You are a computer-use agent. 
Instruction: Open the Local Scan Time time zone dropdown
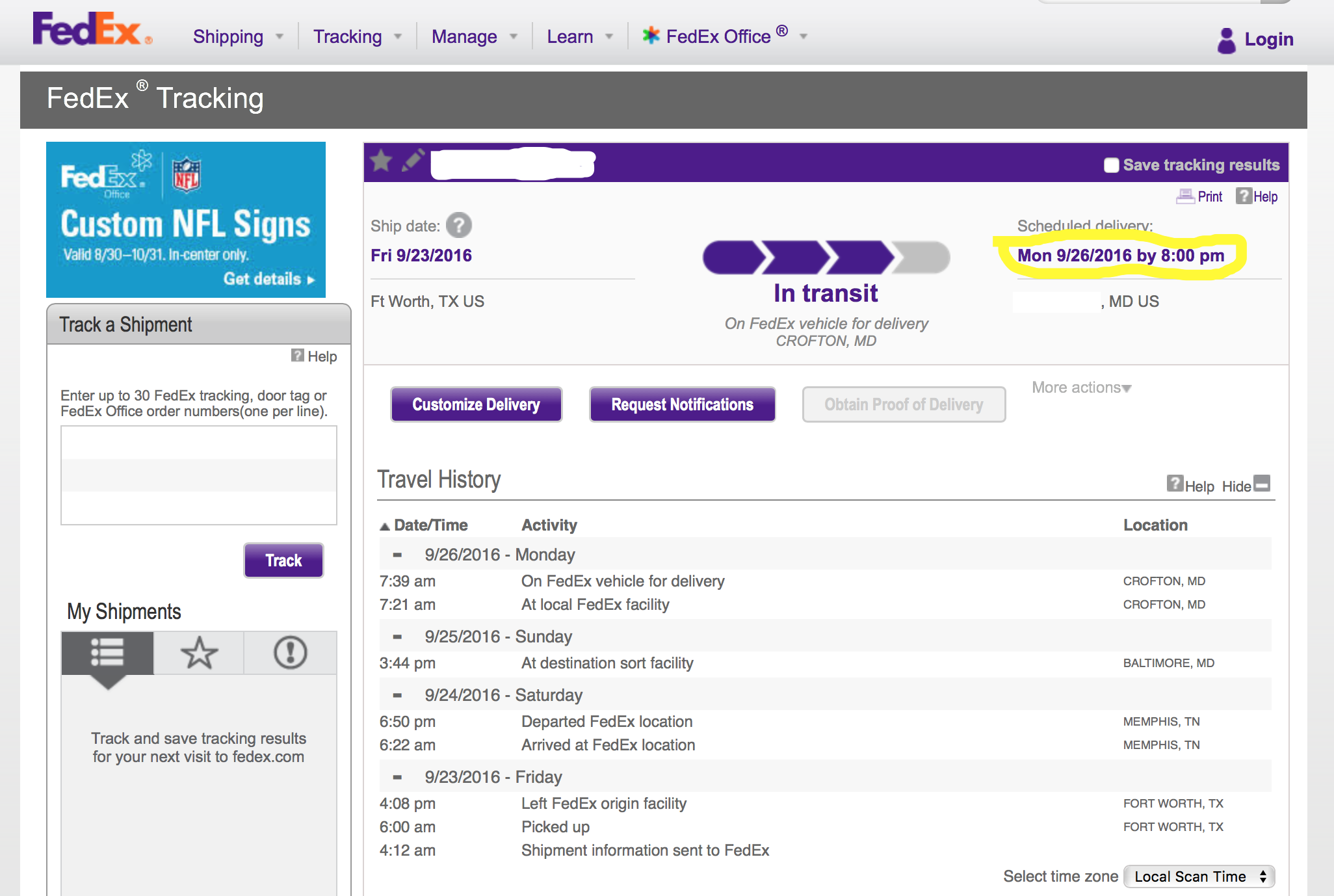[1199, 876]
